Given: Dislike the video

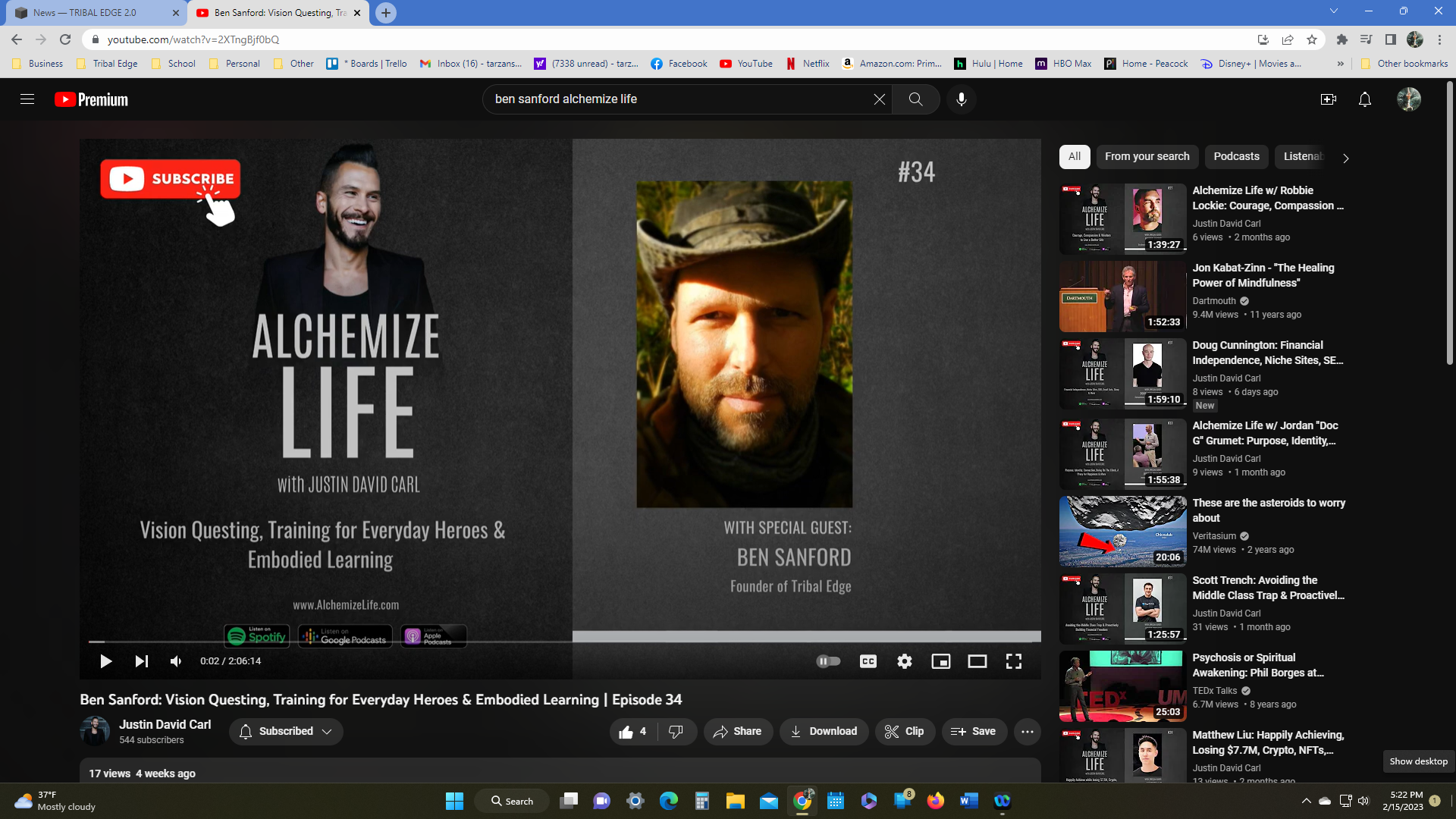Looking at the screenshot, I should [x=676, y=732].
